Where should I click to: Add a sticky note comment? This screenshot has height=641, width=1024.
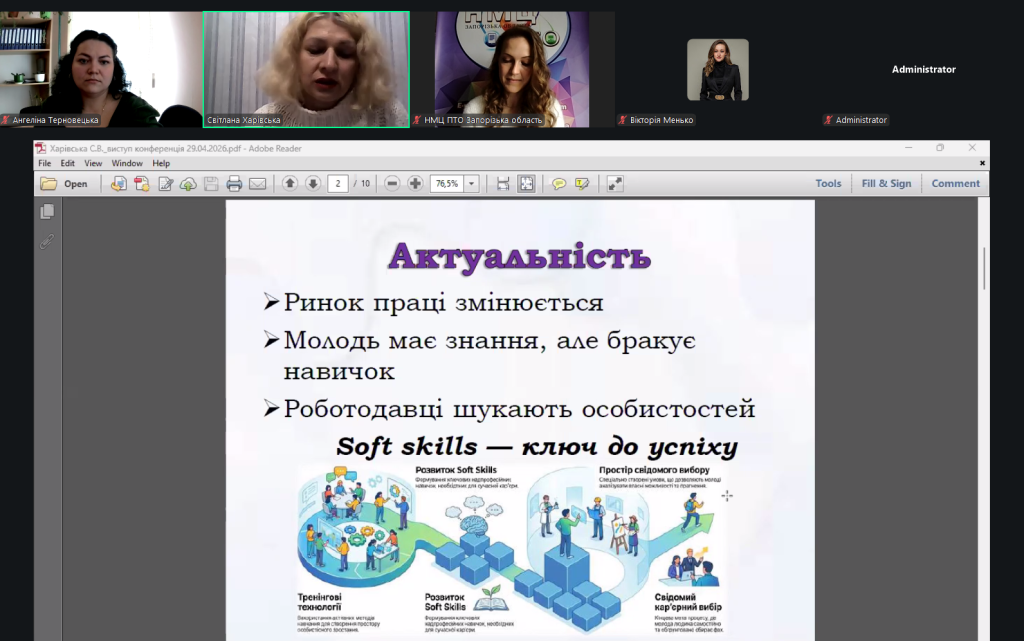coord(559,184)
